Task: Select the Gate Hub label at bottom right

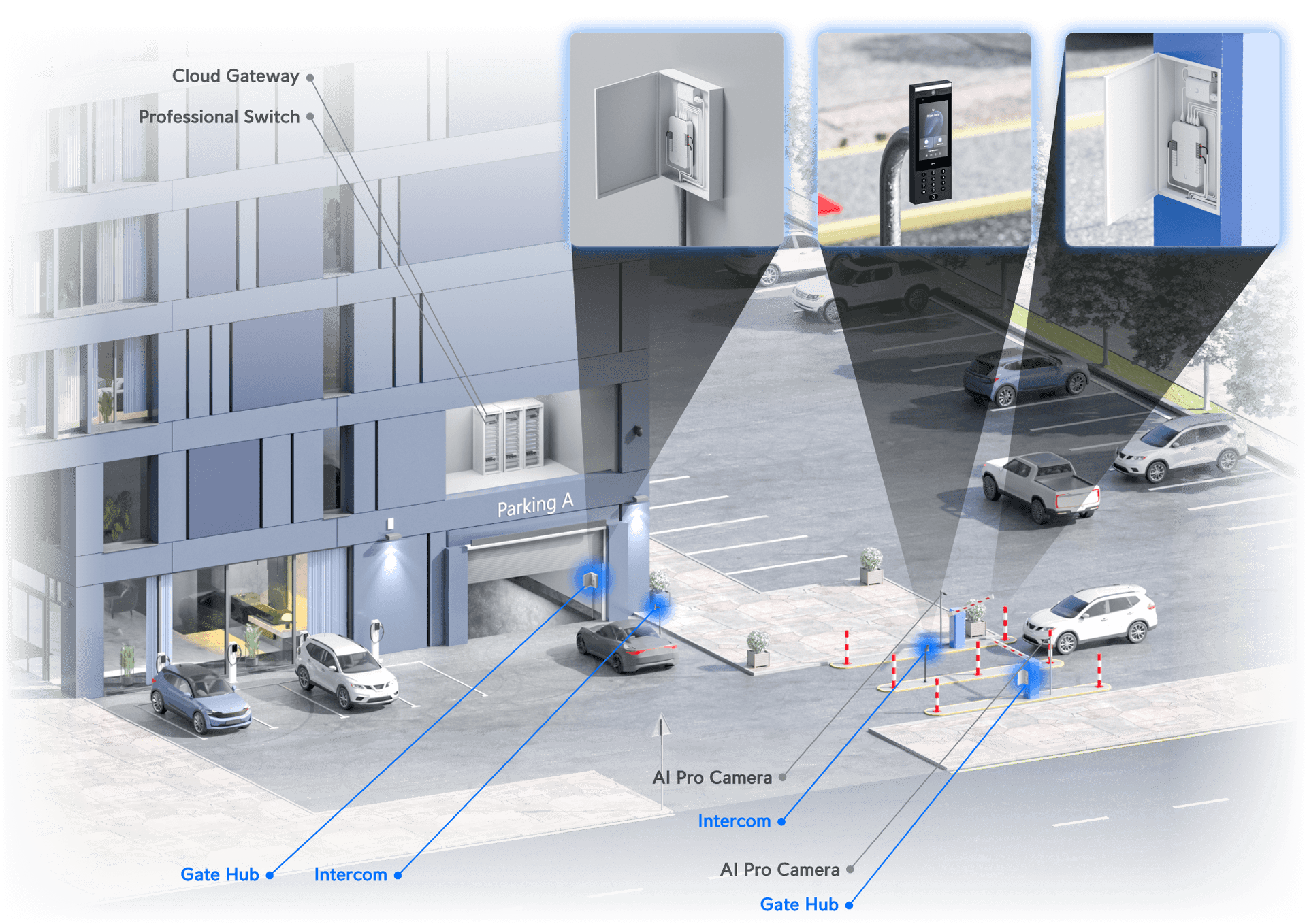Action: 799,904
